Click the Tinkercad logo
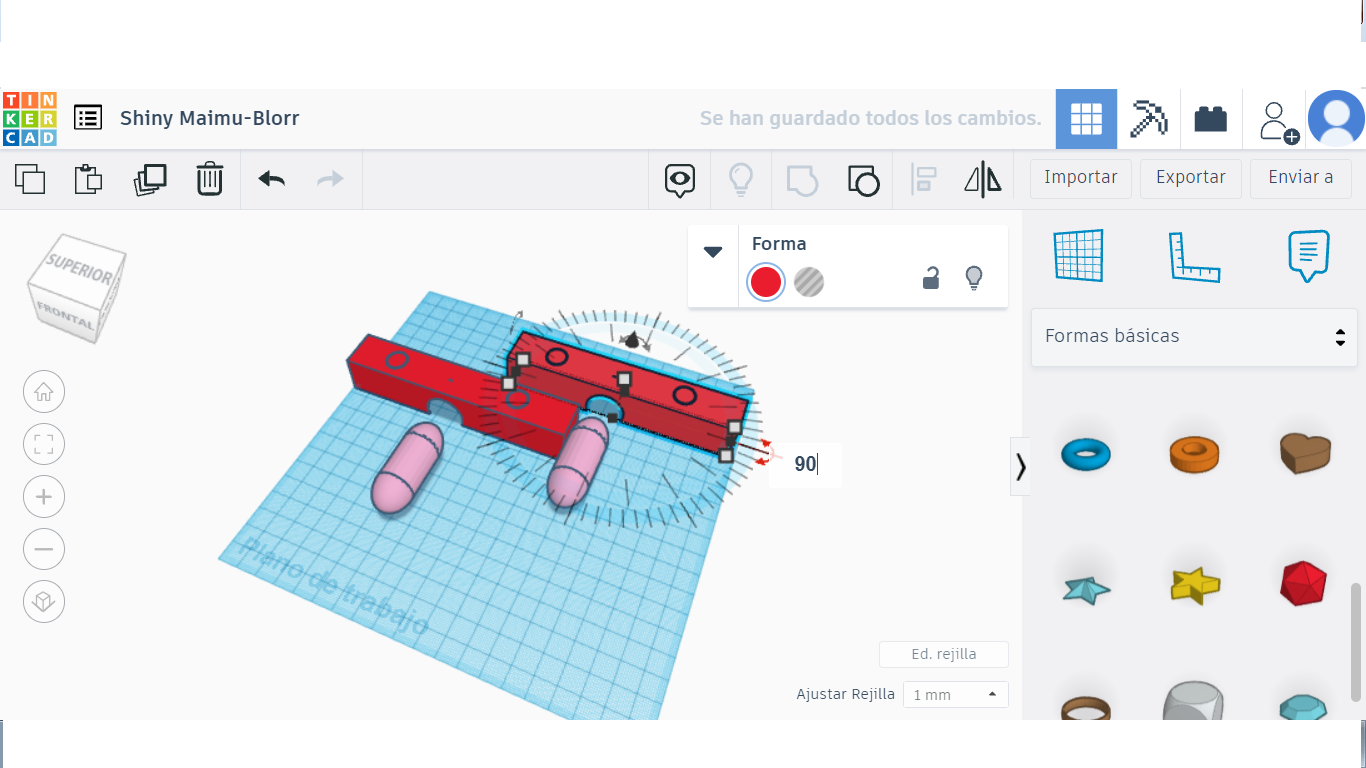Viewport: 1366px width, 768px height. (x=30, y=118)
